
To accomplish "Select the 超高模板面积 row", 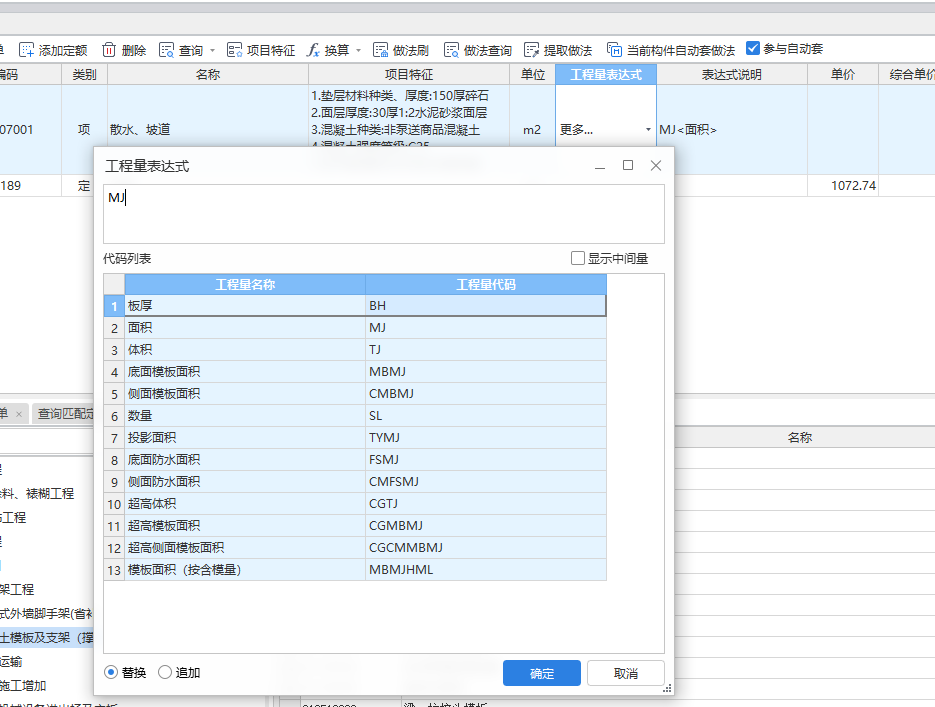I will click(355, 526).
